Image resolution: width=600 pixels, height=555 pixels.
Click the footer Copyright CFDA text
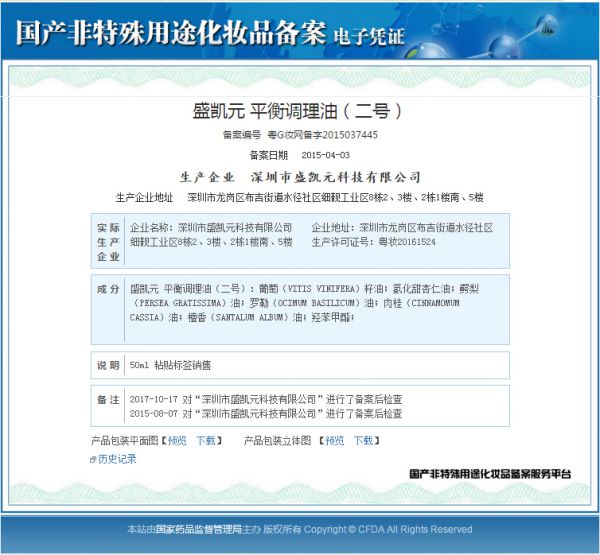388,529
